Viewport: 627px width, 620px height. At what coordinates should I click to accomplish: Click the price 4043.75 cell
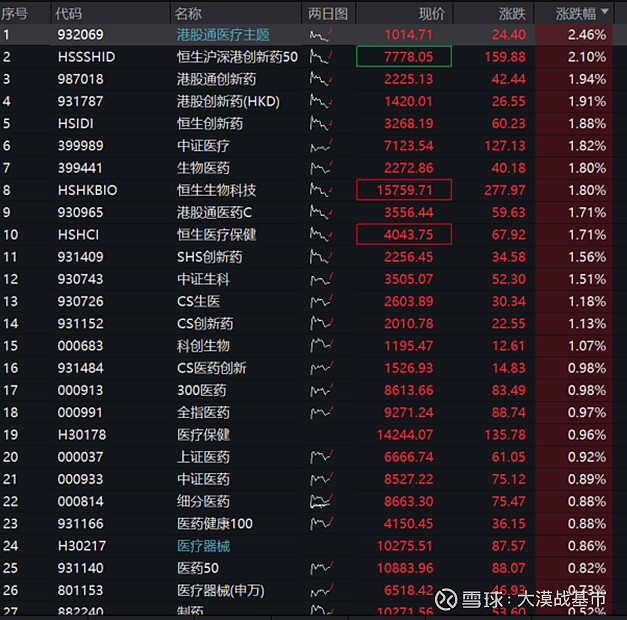(404, 234)
